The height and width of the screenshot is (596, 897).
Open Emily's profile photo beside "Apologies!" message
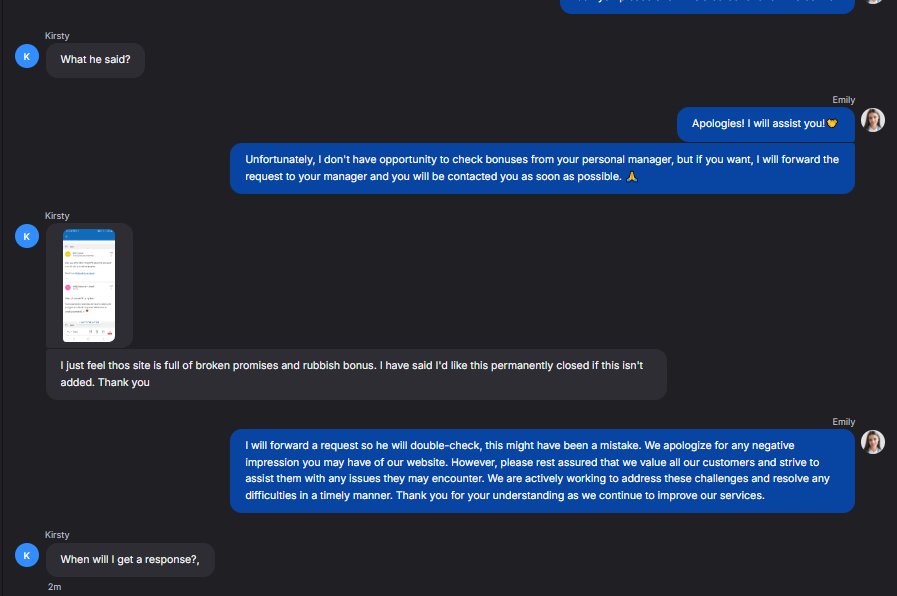point(873,120)
